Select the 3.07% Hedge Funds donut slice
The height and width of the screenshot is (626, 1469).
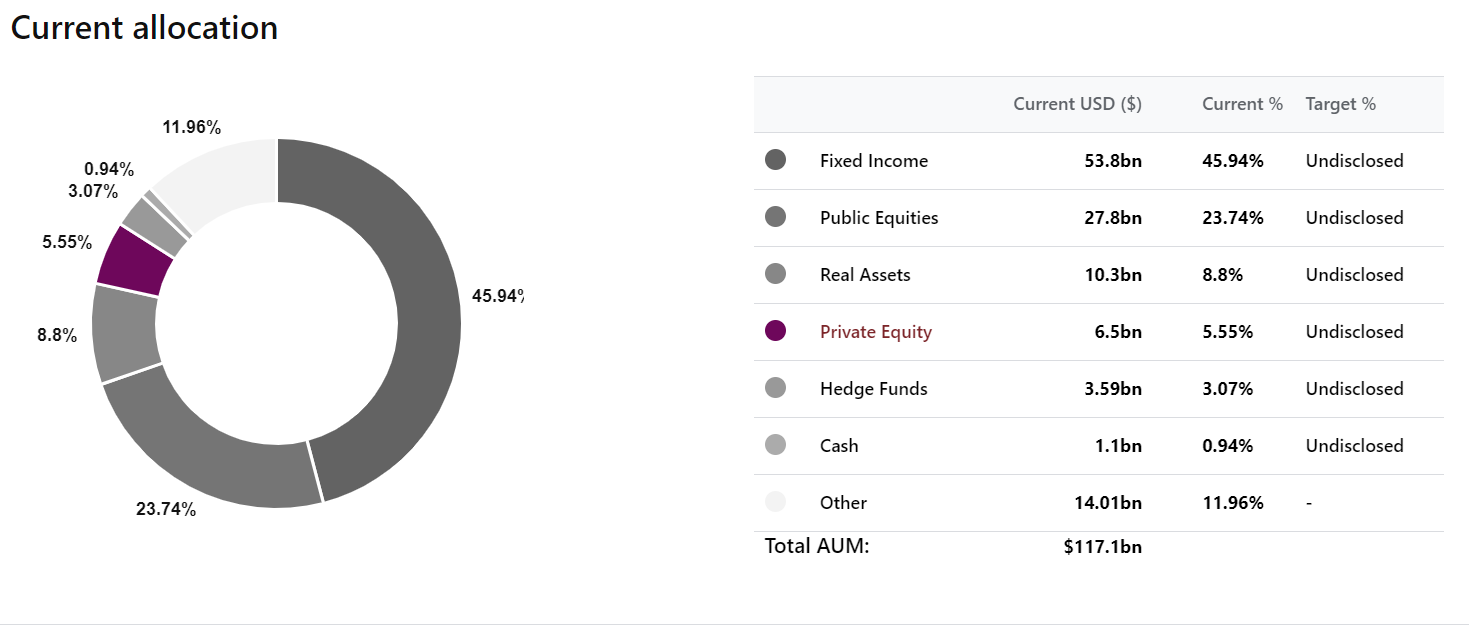pyautogui.click(x=155, y=225)
